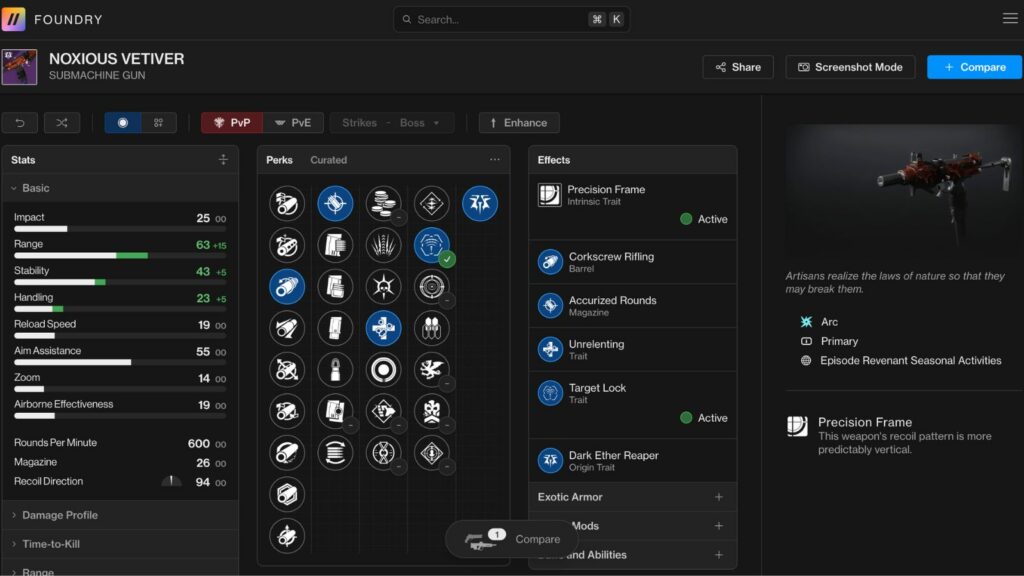
Task: Open the hamburger menu
Action: click(x=1010, y=18)
